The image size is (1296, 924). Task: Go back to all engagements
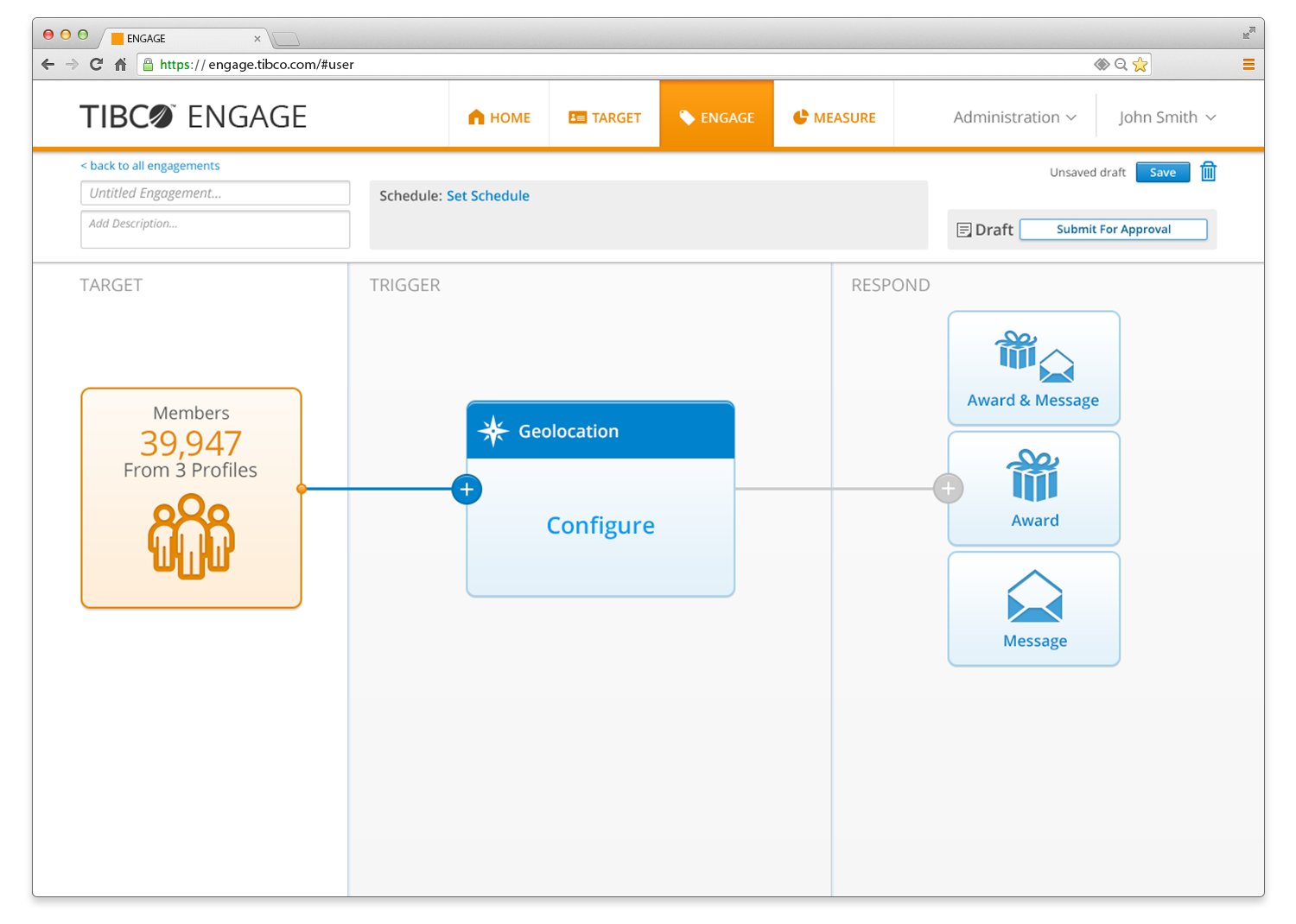point(150,166)
